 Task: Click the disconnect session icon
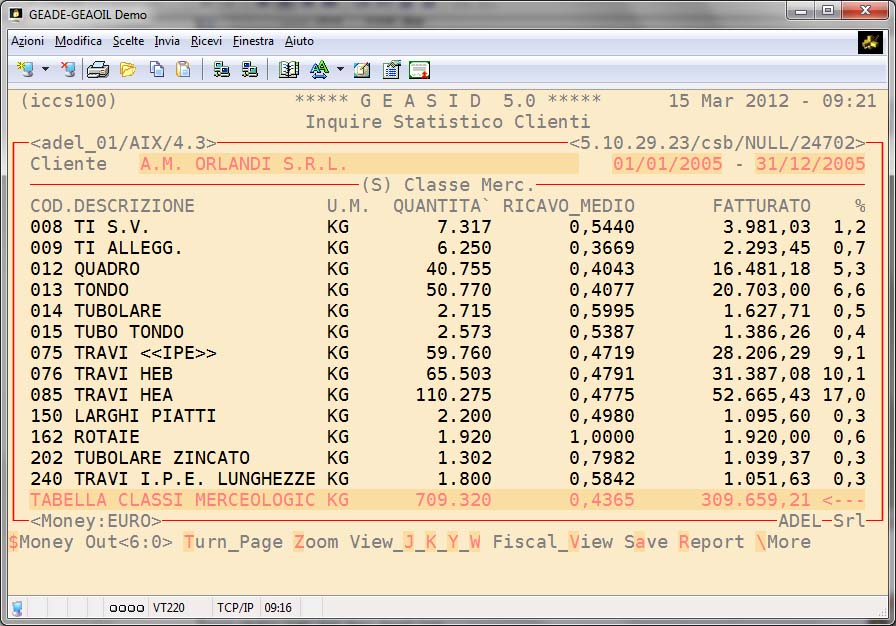click(68, 70)
